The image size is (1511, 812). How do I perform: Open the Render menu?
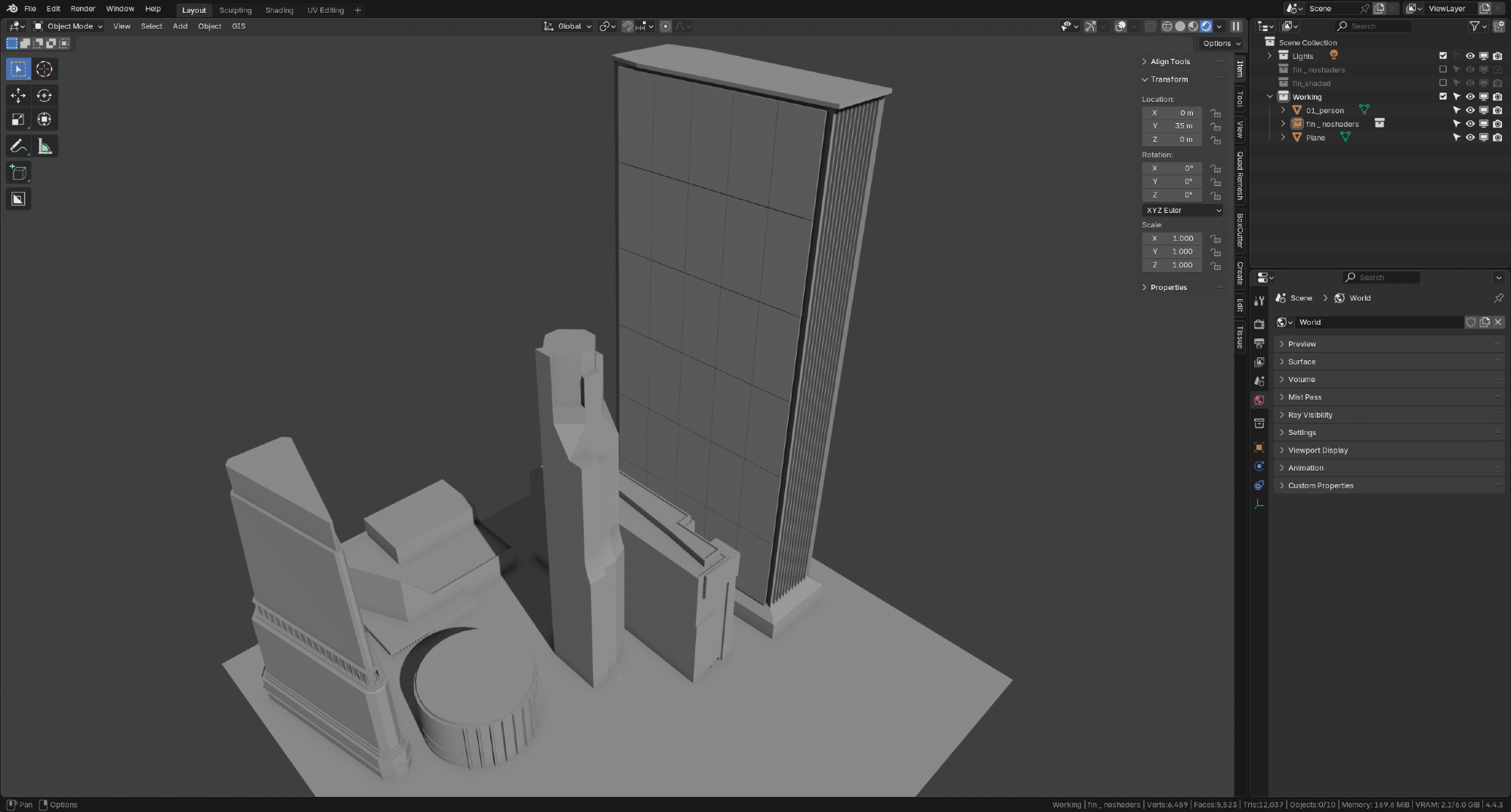pos(83,9)
